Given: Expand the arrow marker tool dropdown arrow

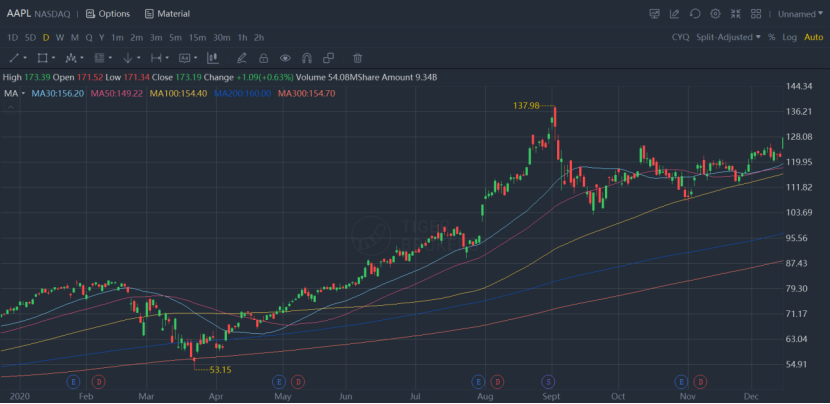Looking at the screenshot, I should point(139,58).
